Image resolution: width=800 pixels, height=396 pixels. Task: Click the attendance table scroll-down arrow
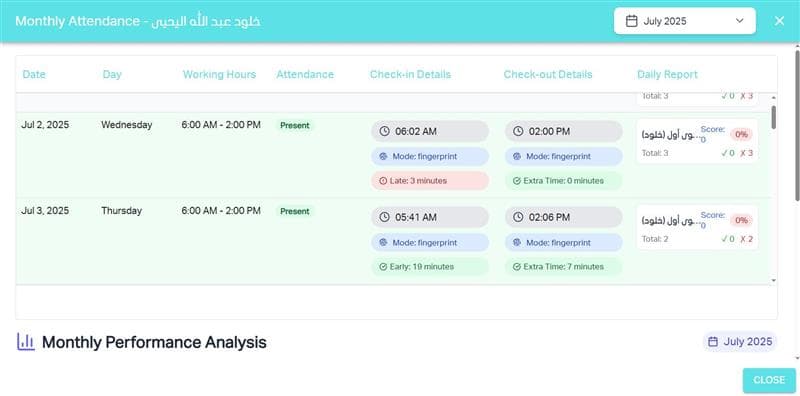(x=773, y=280)
